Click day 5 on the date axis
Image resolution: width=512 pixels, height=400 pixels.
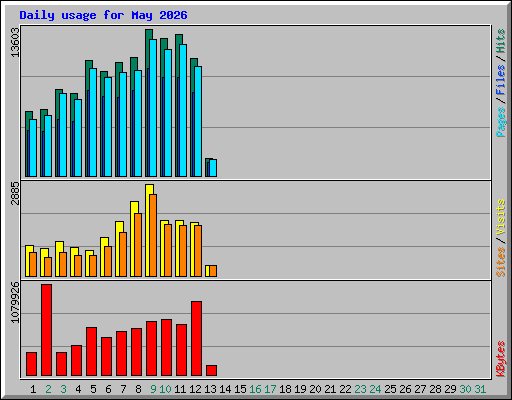pos(93,389)
